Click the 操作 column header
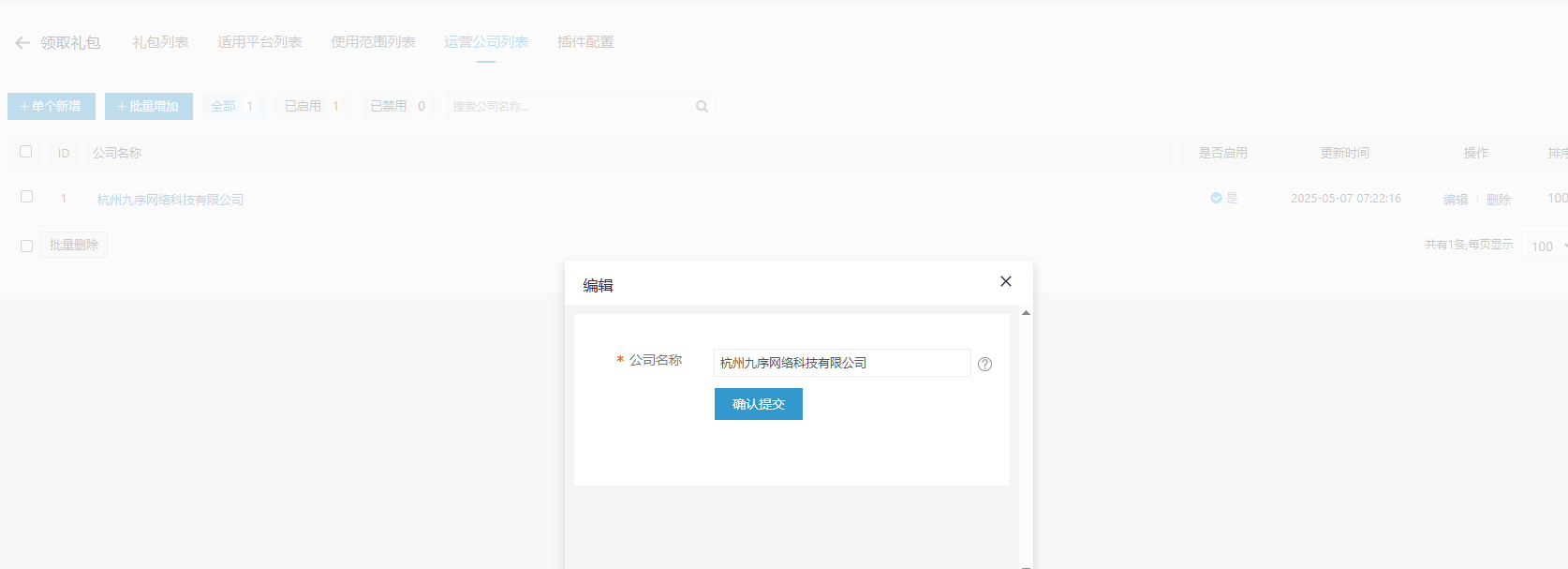This screenshot has height=569, width=1568. pyautogui.click(x=1476, y=153)
